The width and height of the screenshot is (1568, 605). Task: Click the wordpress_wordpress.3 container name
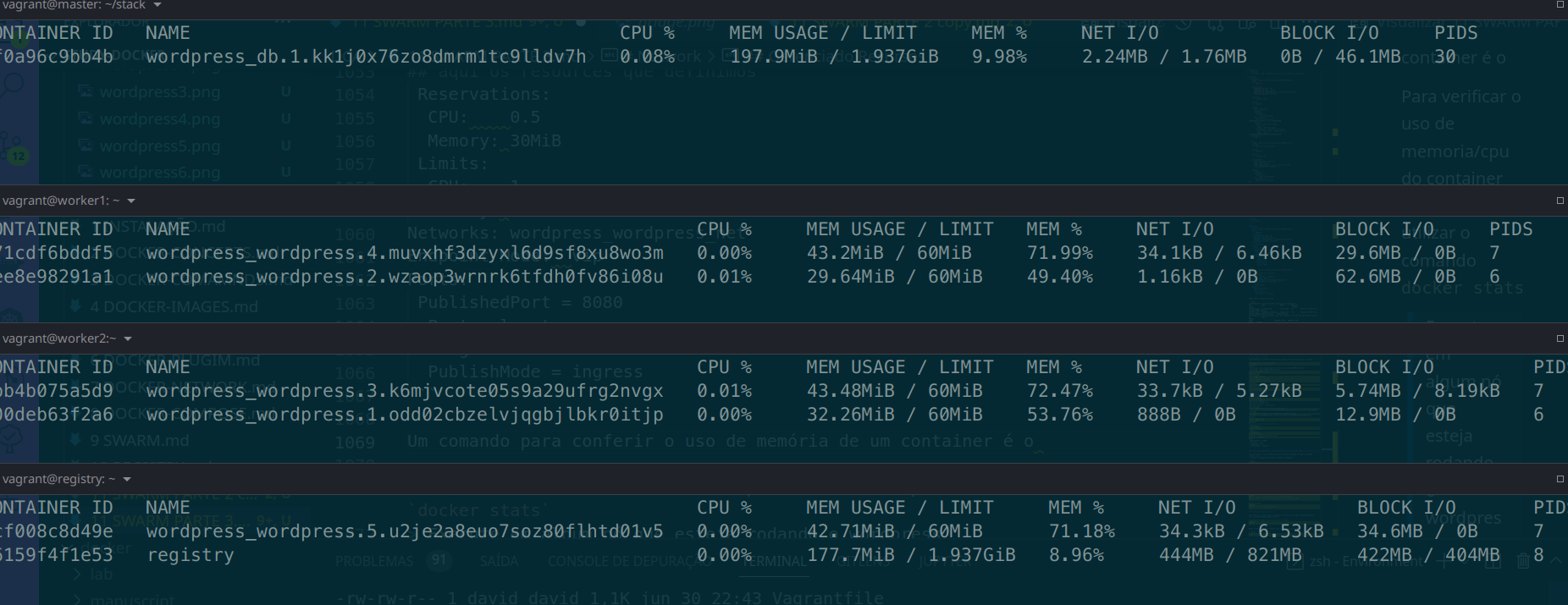click(x=405, y=391)
